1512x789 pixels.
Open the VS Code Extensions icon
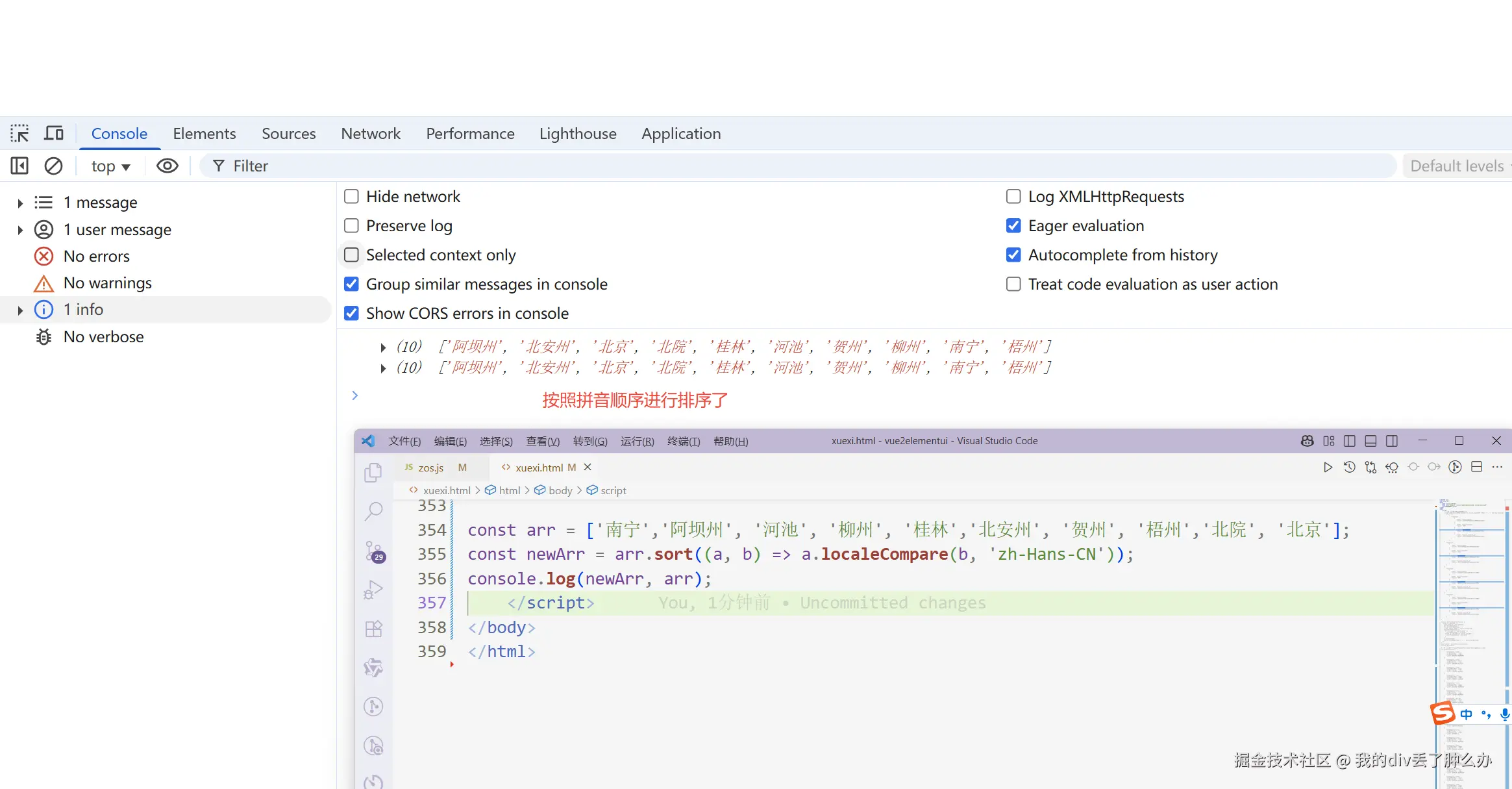point(373,629)
